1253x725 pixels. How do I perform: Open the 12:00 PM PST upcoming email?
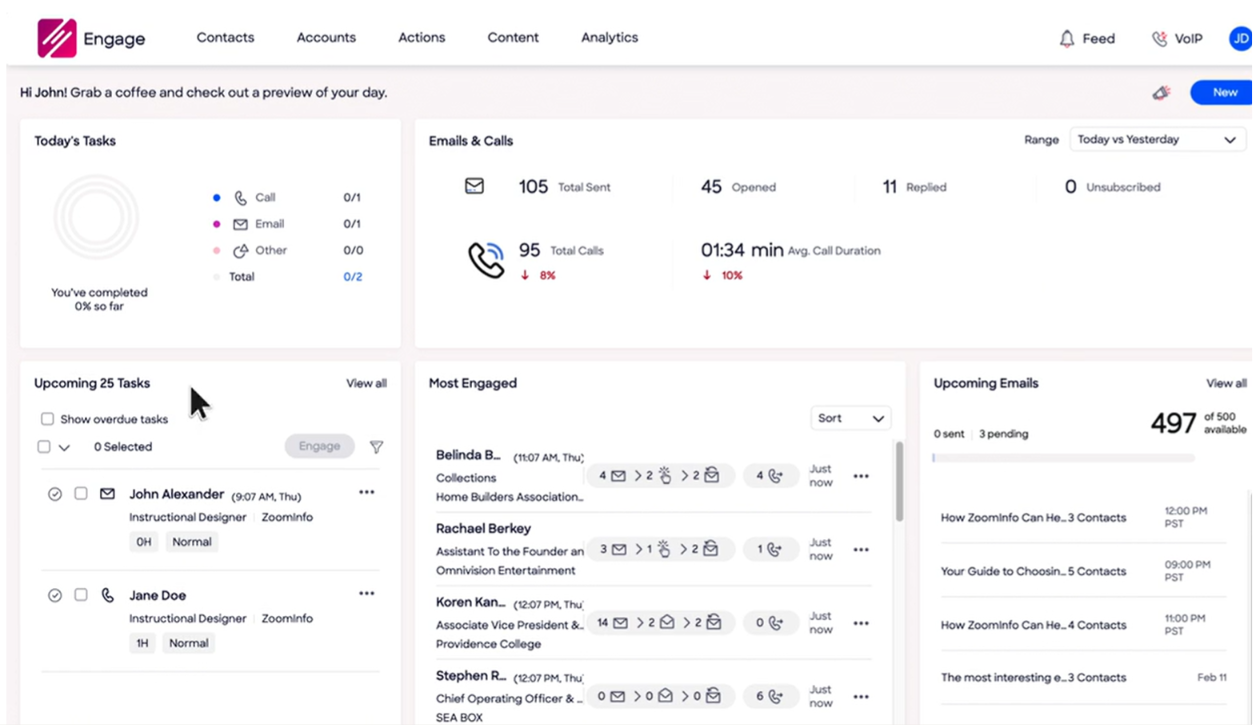click(1083, 518)
